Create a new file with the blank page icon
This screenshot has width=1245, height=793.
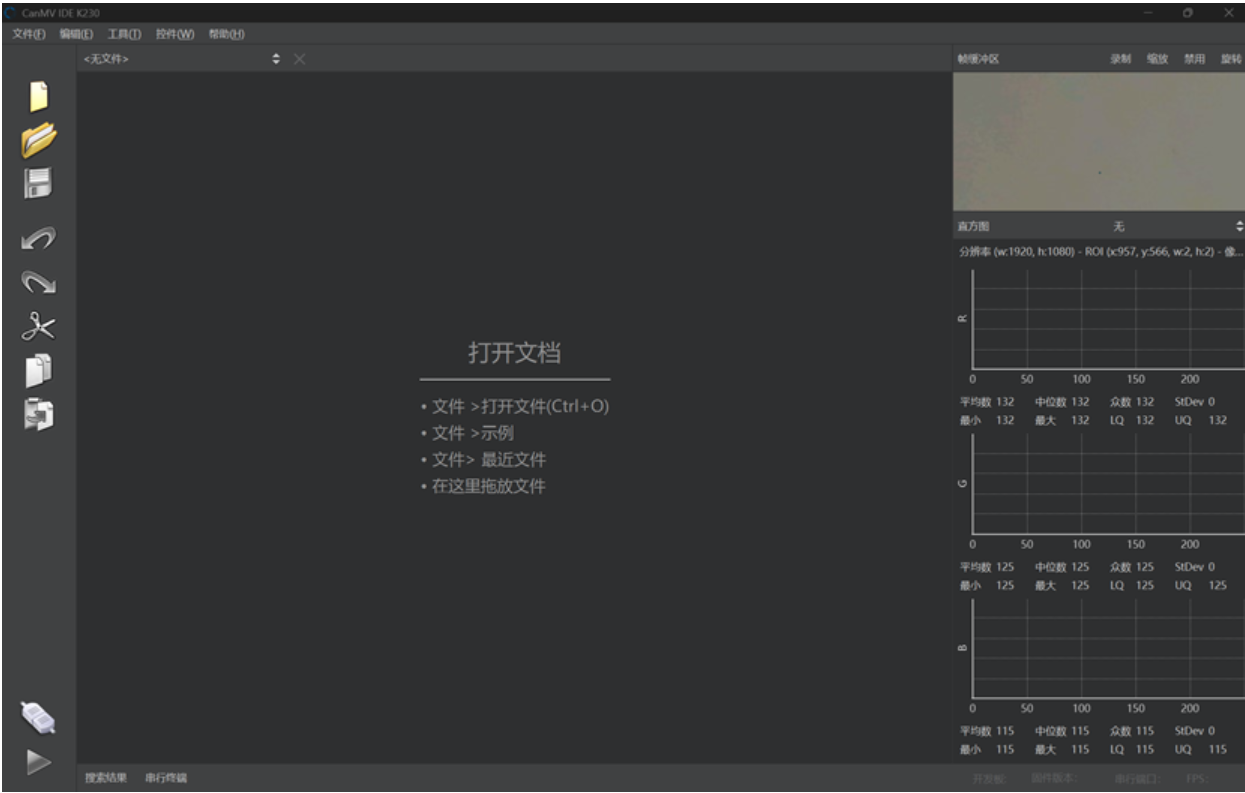[38, 96]
